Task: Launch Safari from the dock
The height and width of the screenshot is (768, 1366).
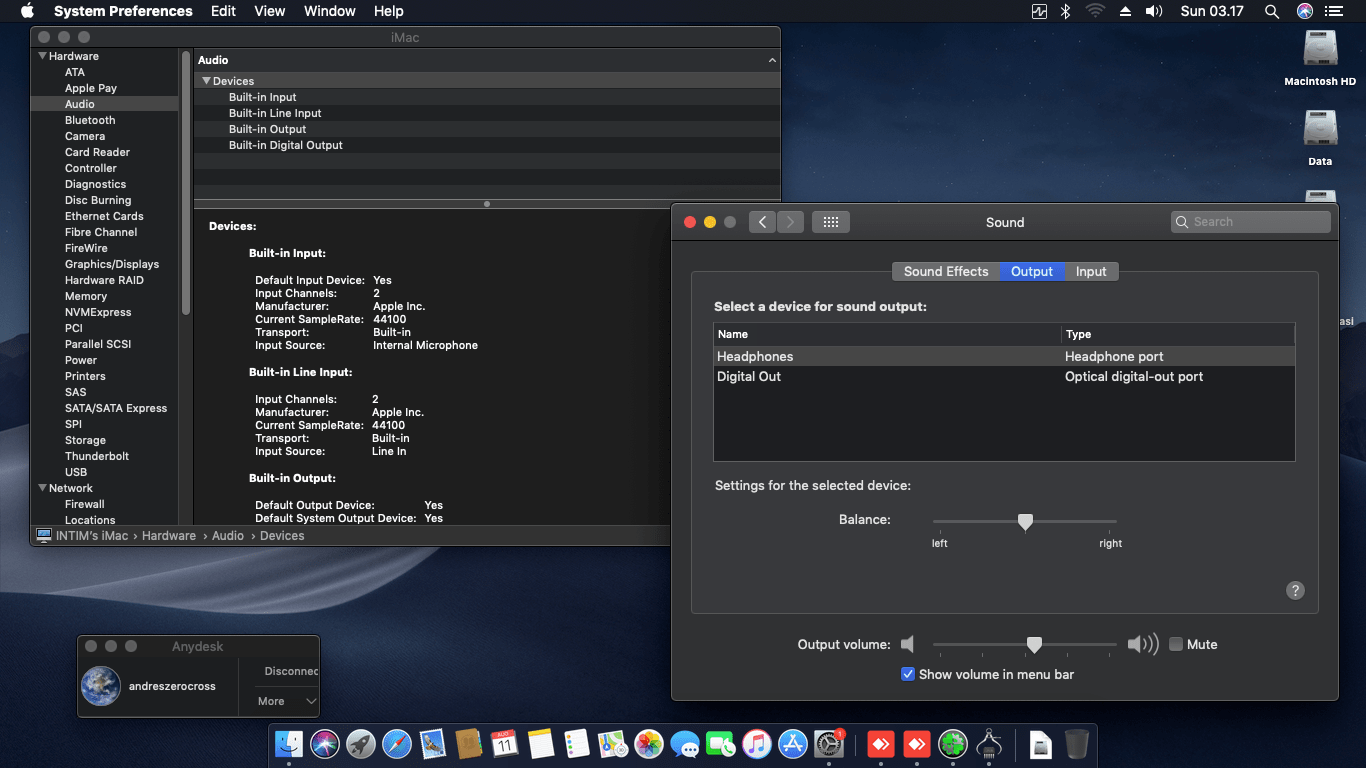Action: pyautogui.click(x=397, y=744)
